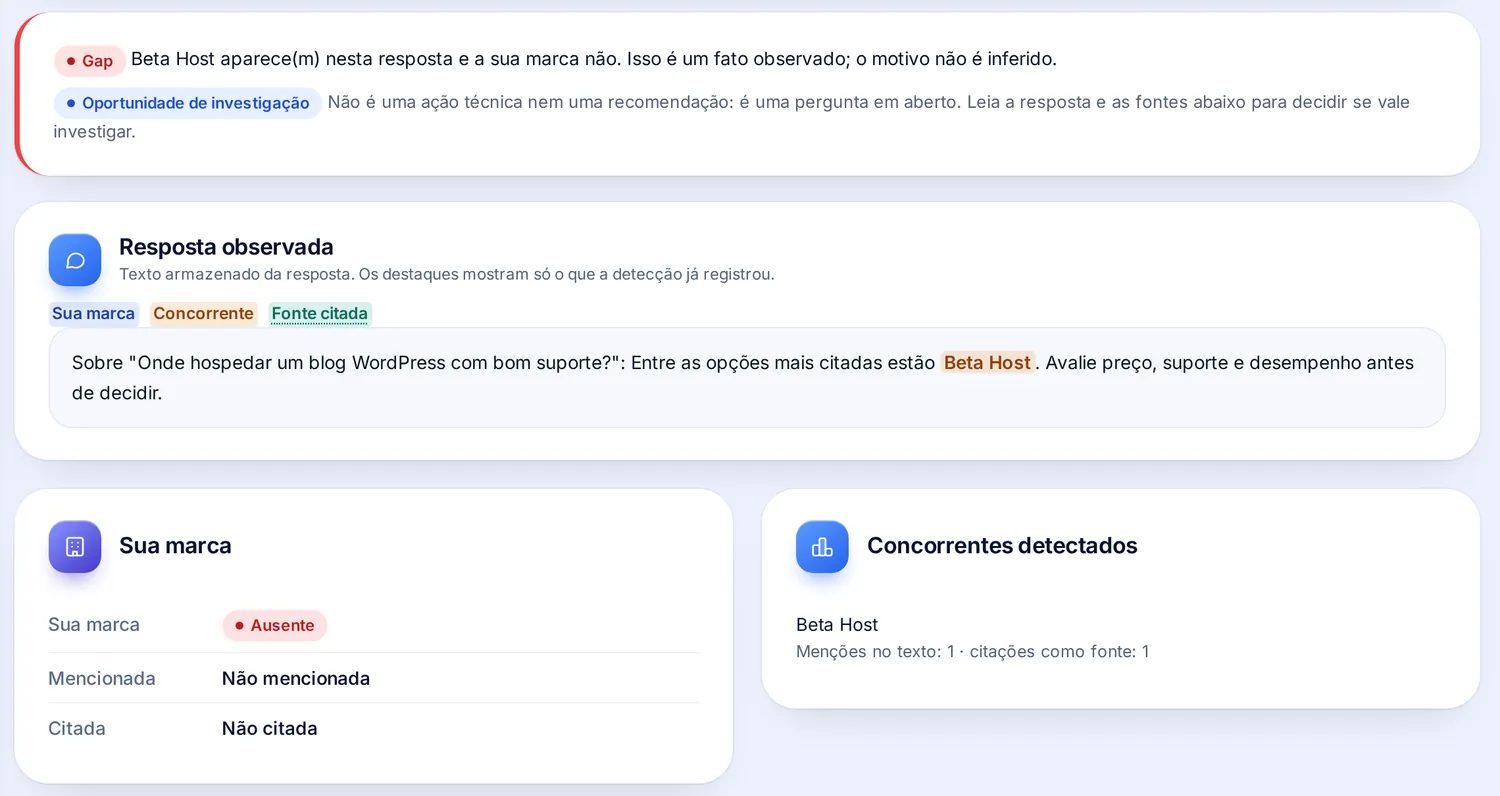Viewport: 1500px width, 796px height.
Task: Click the bar chart icon beside Concorrentes detectados
Action: [x=822, y=547]
